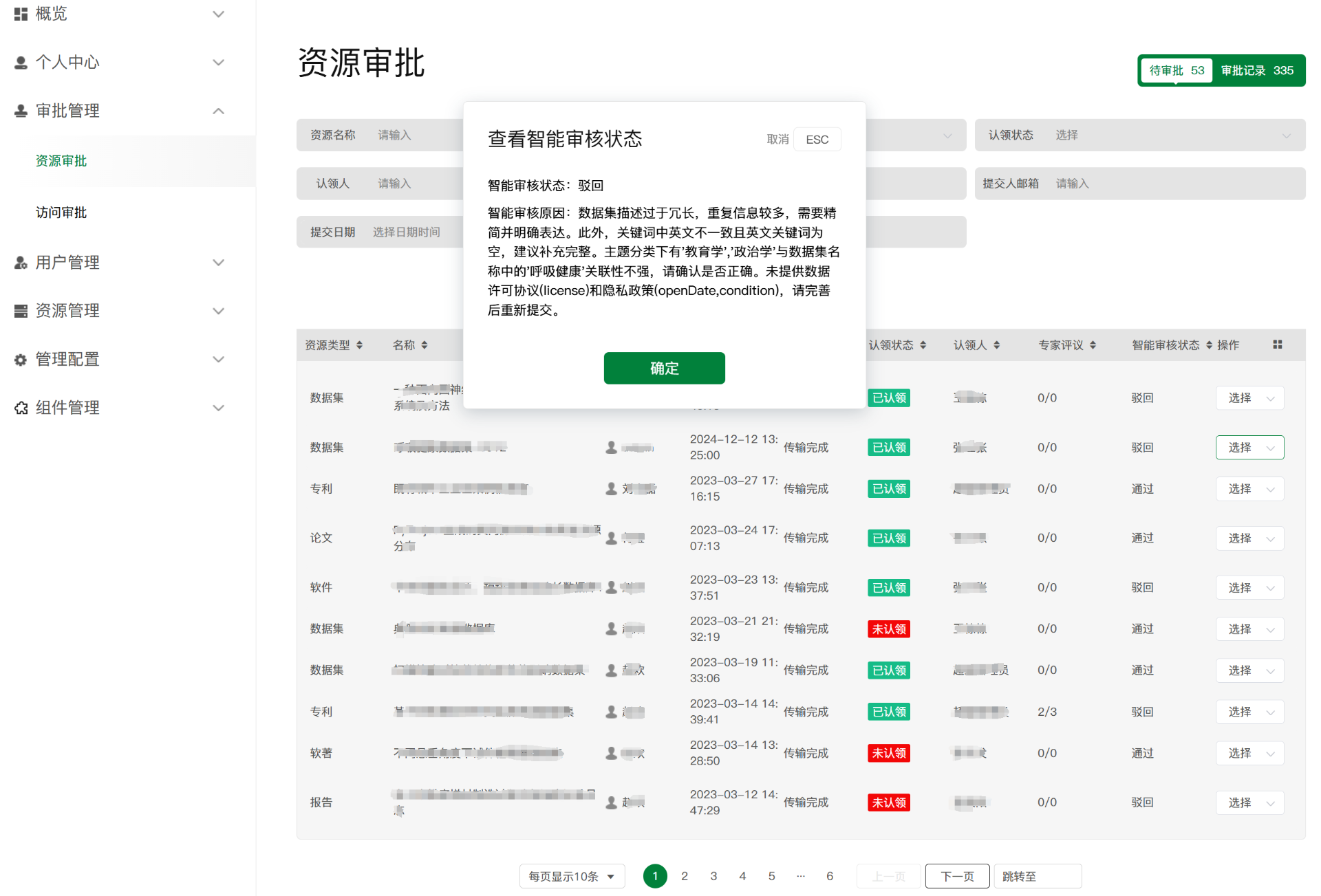Click the 管理配置 gear icon

point(21,360)
